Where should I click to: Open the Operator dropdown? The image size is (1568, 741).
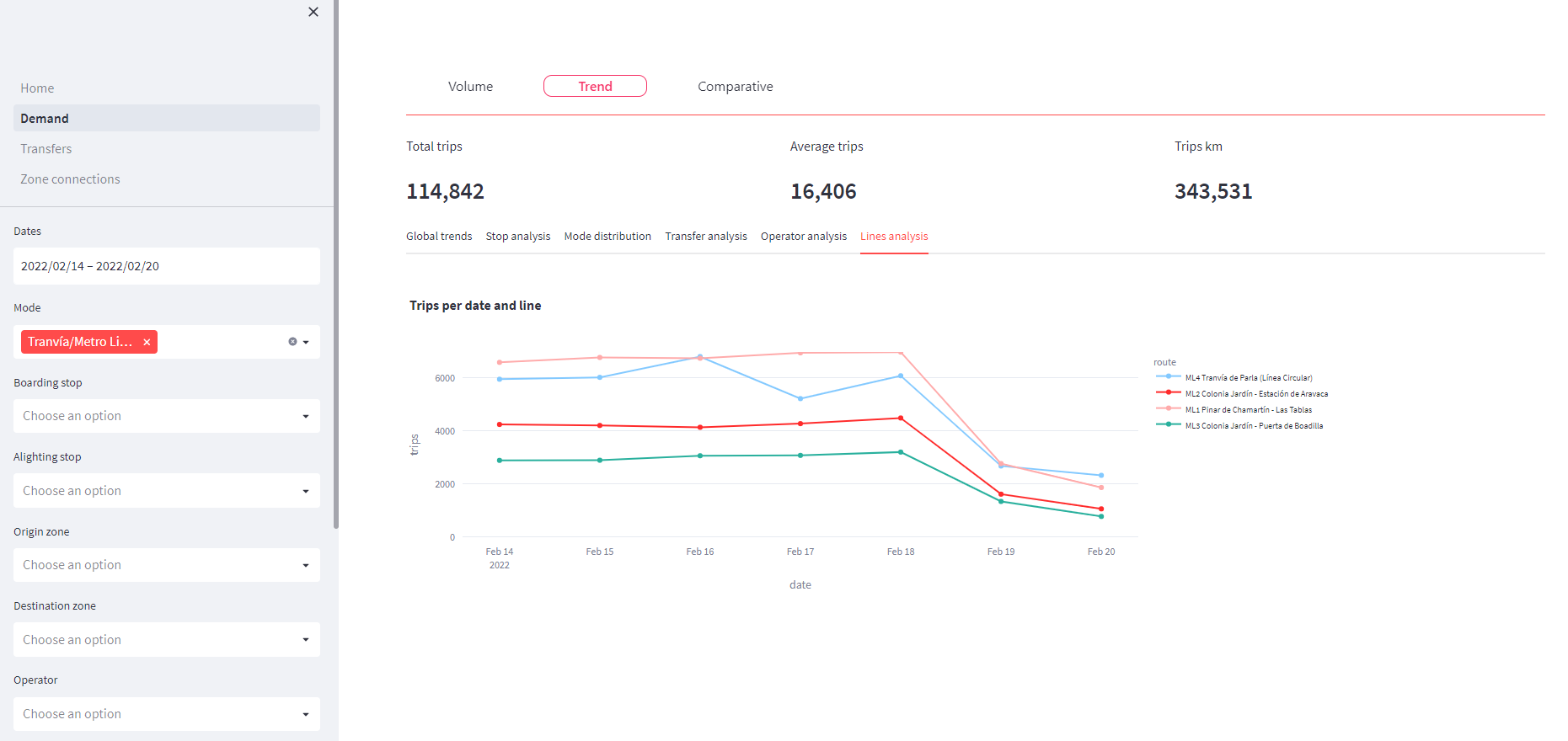[166, 714]
